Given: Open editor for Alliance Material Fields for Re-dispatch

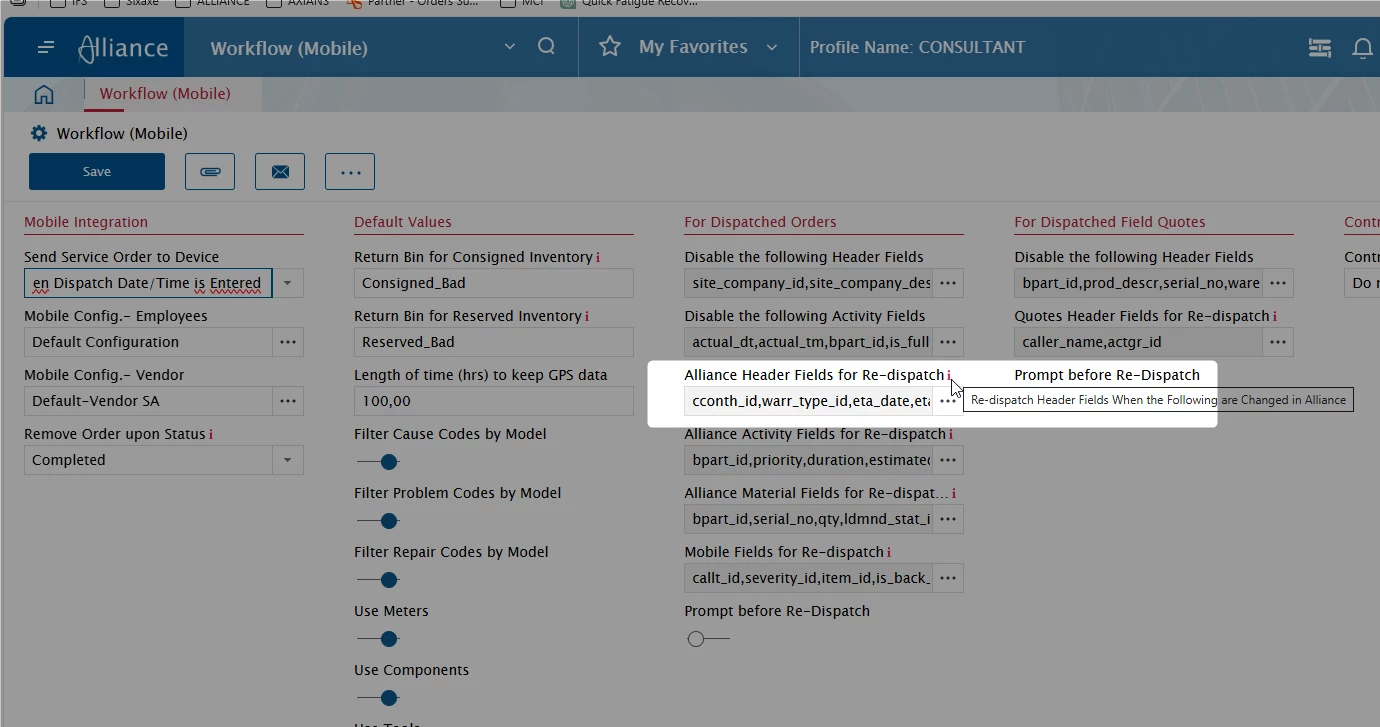Looking at the screenshot, I should (948, 519).
